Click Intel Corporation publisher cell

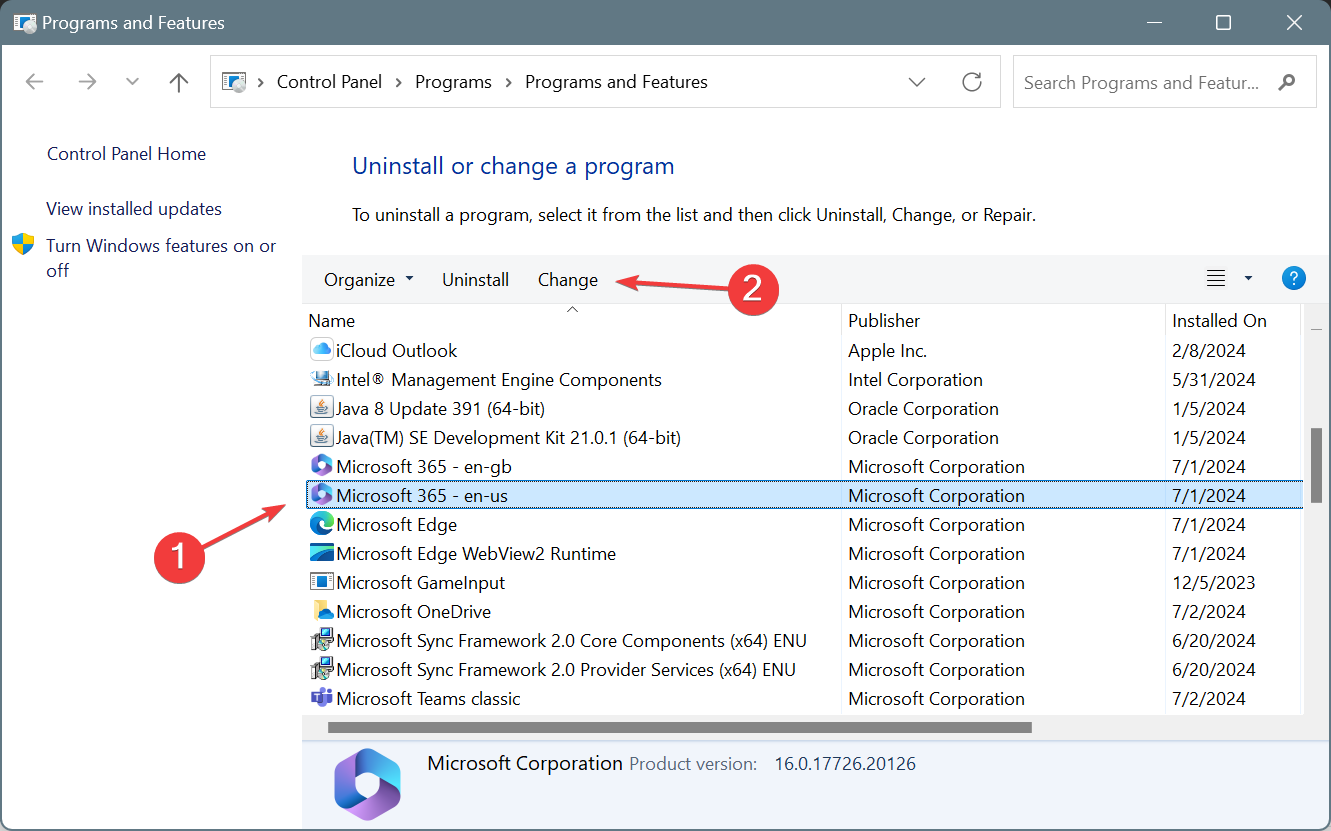915,380
